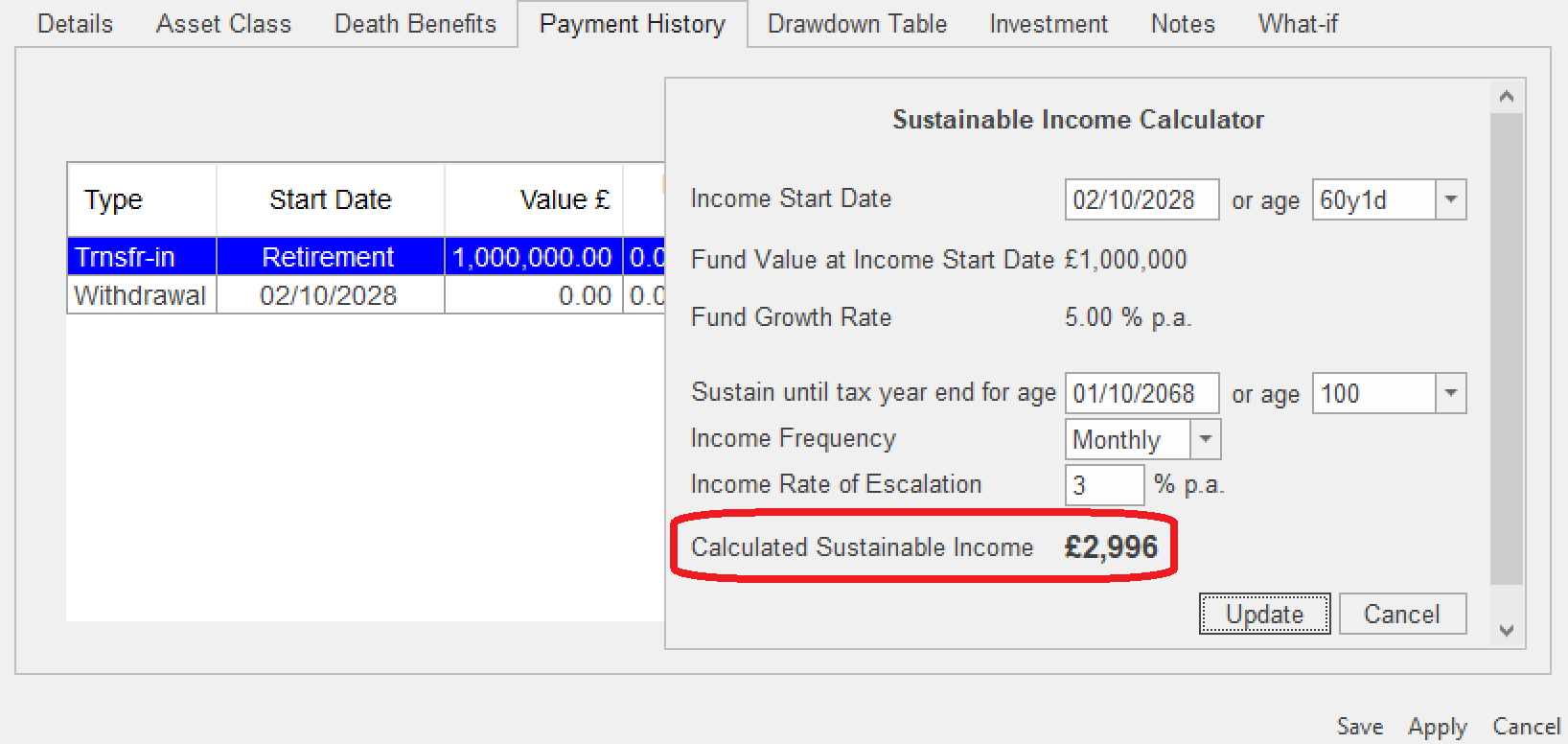This screenshot has height=744, width=1568.
Task: Go to the Drawdown Table tab
Action: 857,24
